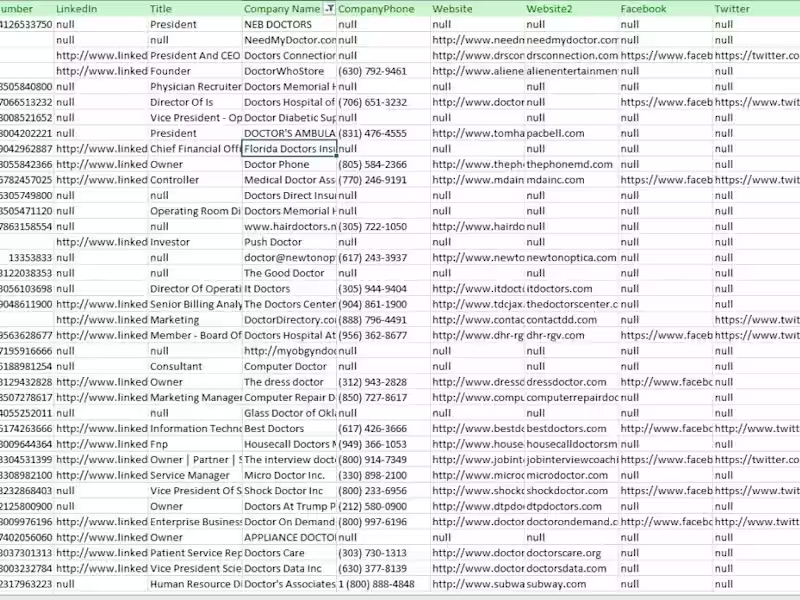Click the subway.com cell
This screenshot has height=600, width=800.
(572, 584)
